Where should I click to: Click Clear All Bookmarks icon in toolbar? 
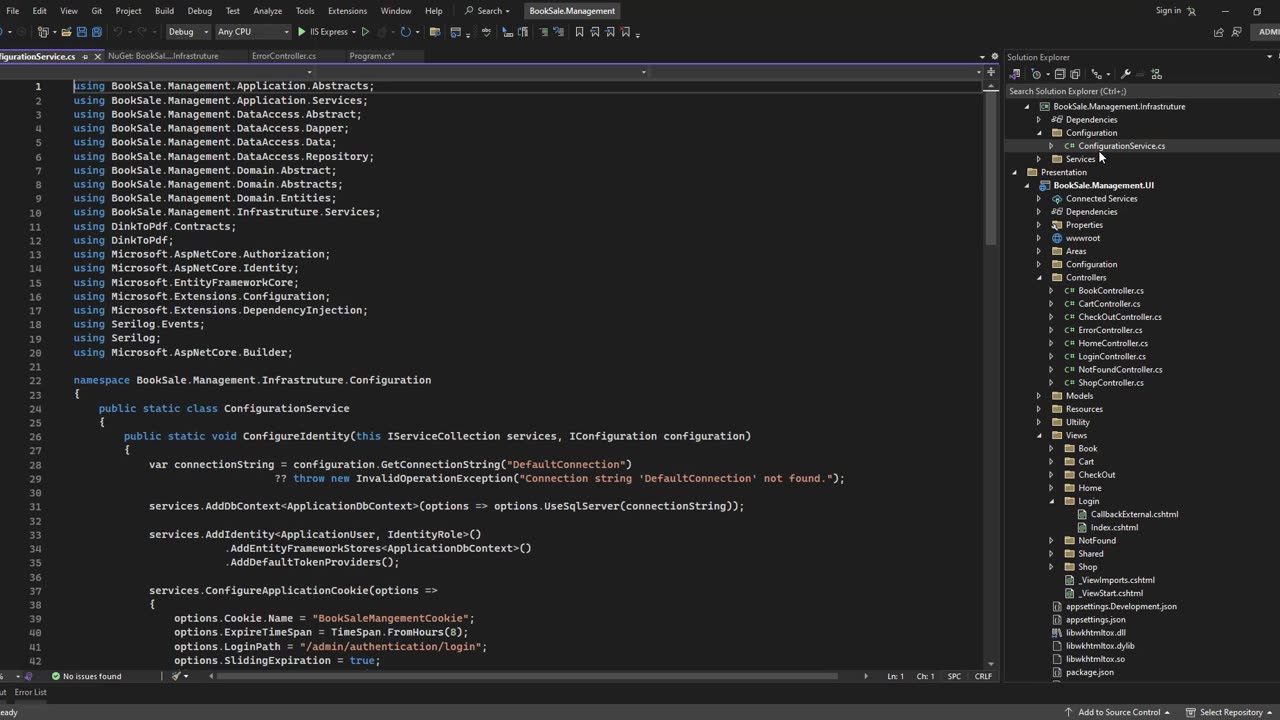[625, 32]
